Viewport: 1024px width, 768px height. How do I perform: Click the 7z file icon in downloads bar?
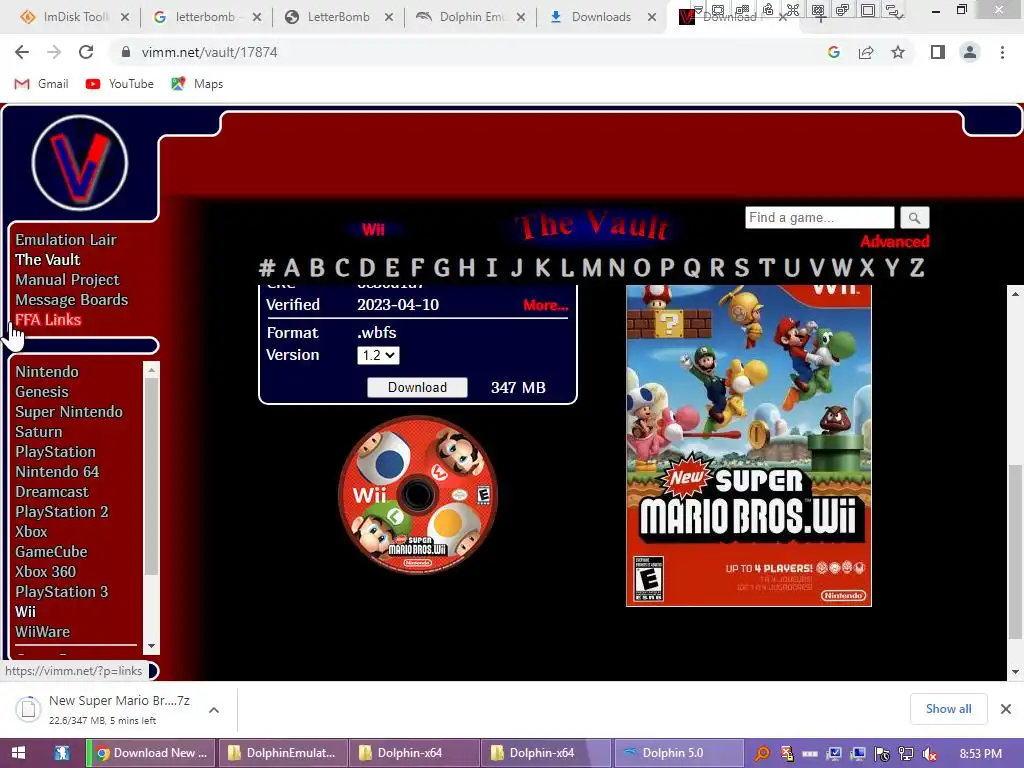pyautogui.click(x=28, y=709)
